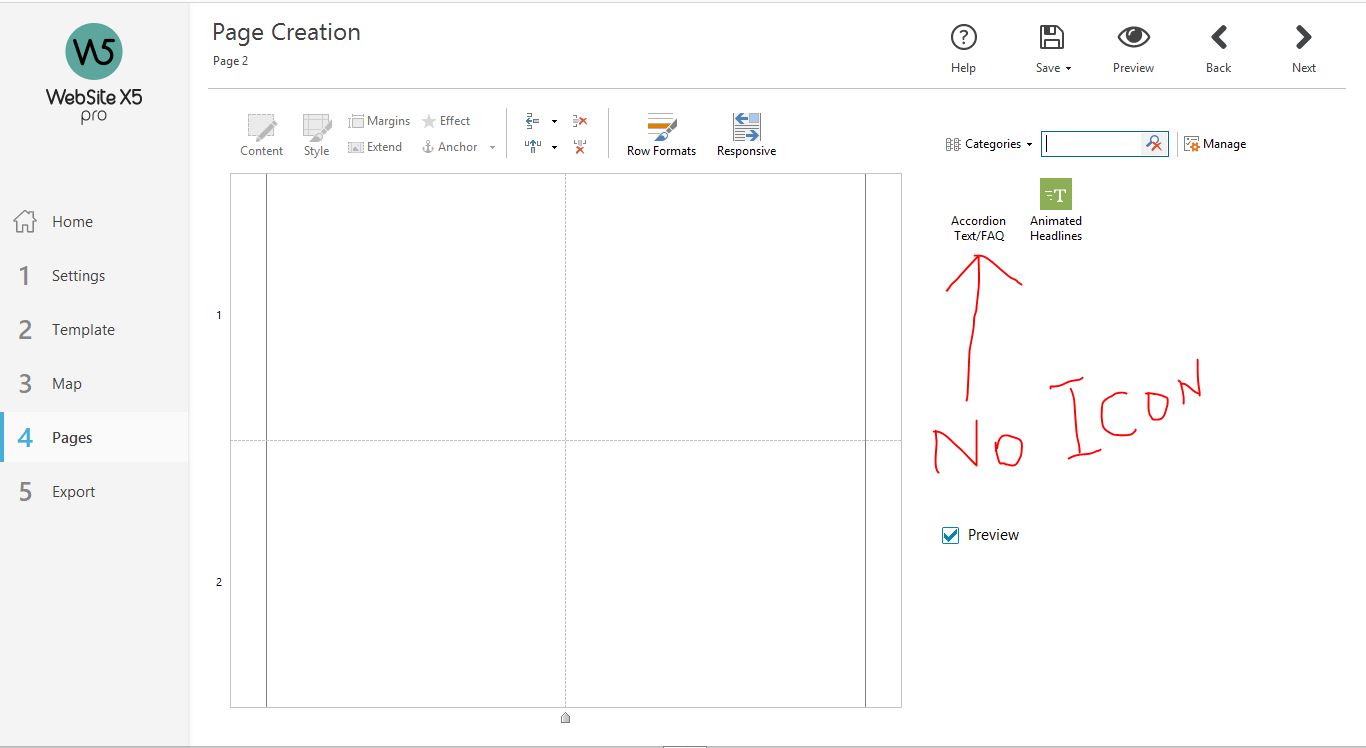Go to Home in the sidebar
The height and width of the screenshot is (748, 1366).
94,222
